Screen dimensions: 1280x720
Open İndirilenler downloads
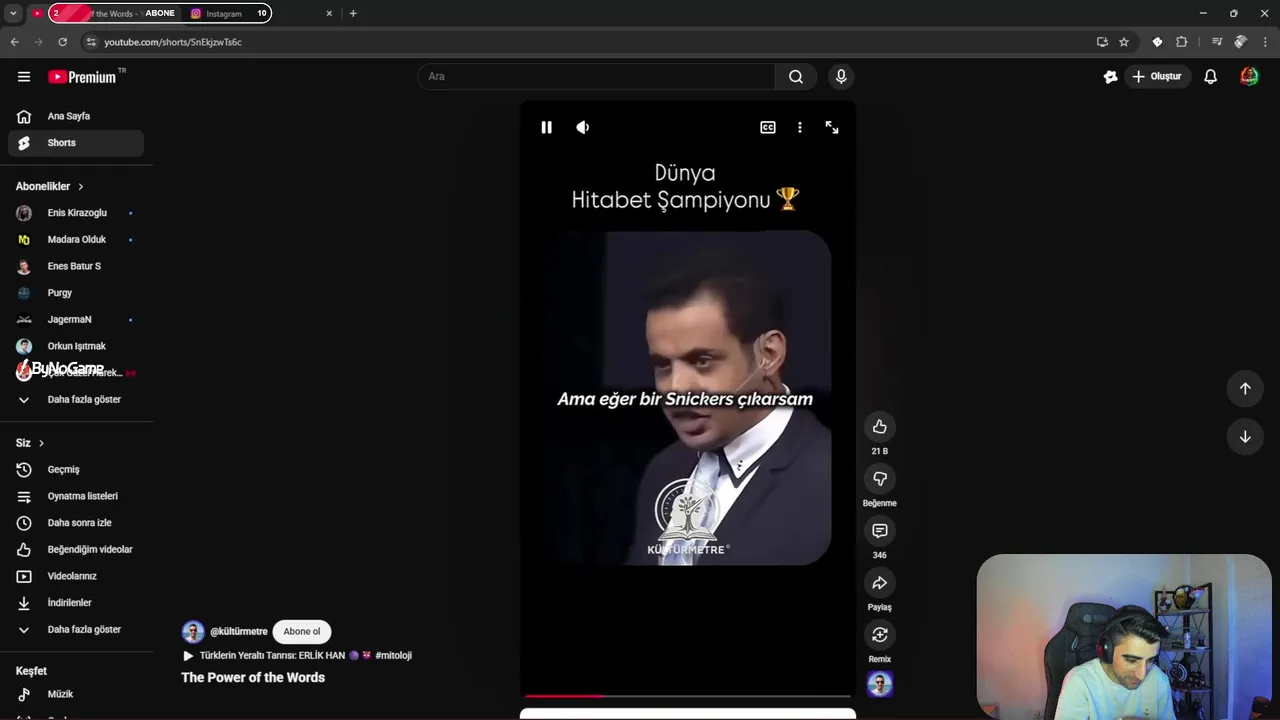(76, 603)
